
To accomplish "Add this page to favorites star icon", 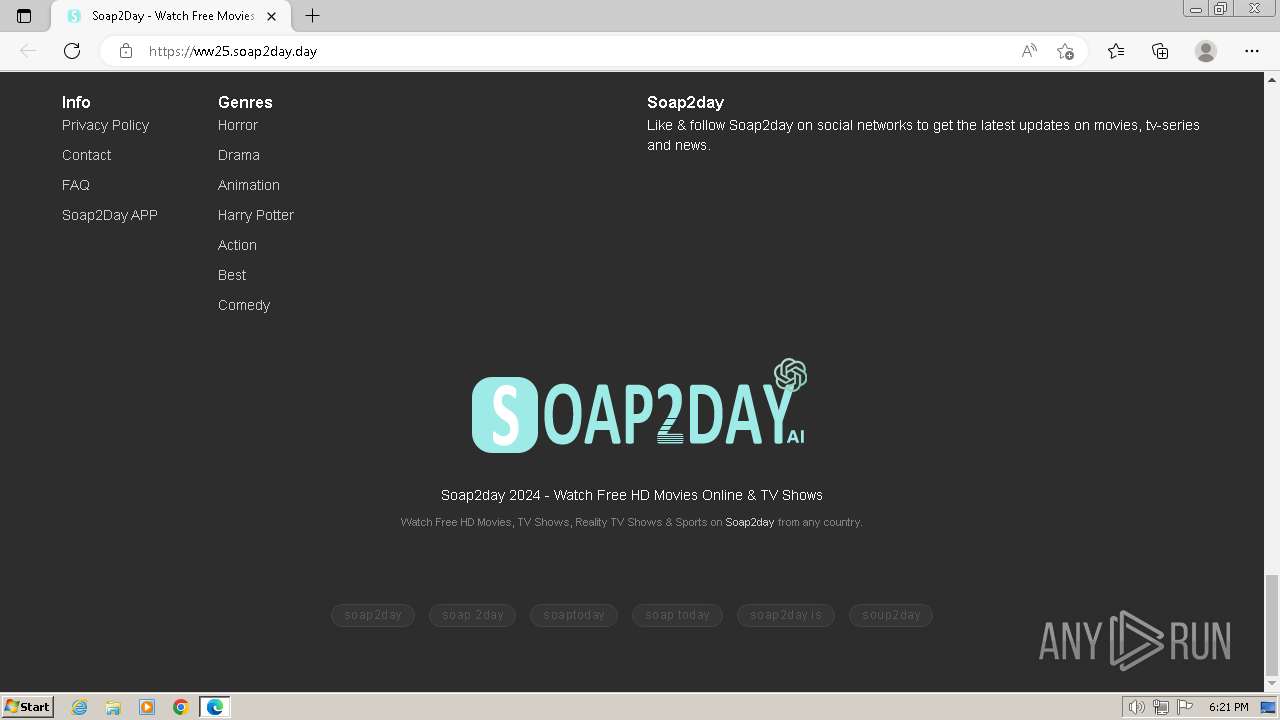I will click(1065, 51).
